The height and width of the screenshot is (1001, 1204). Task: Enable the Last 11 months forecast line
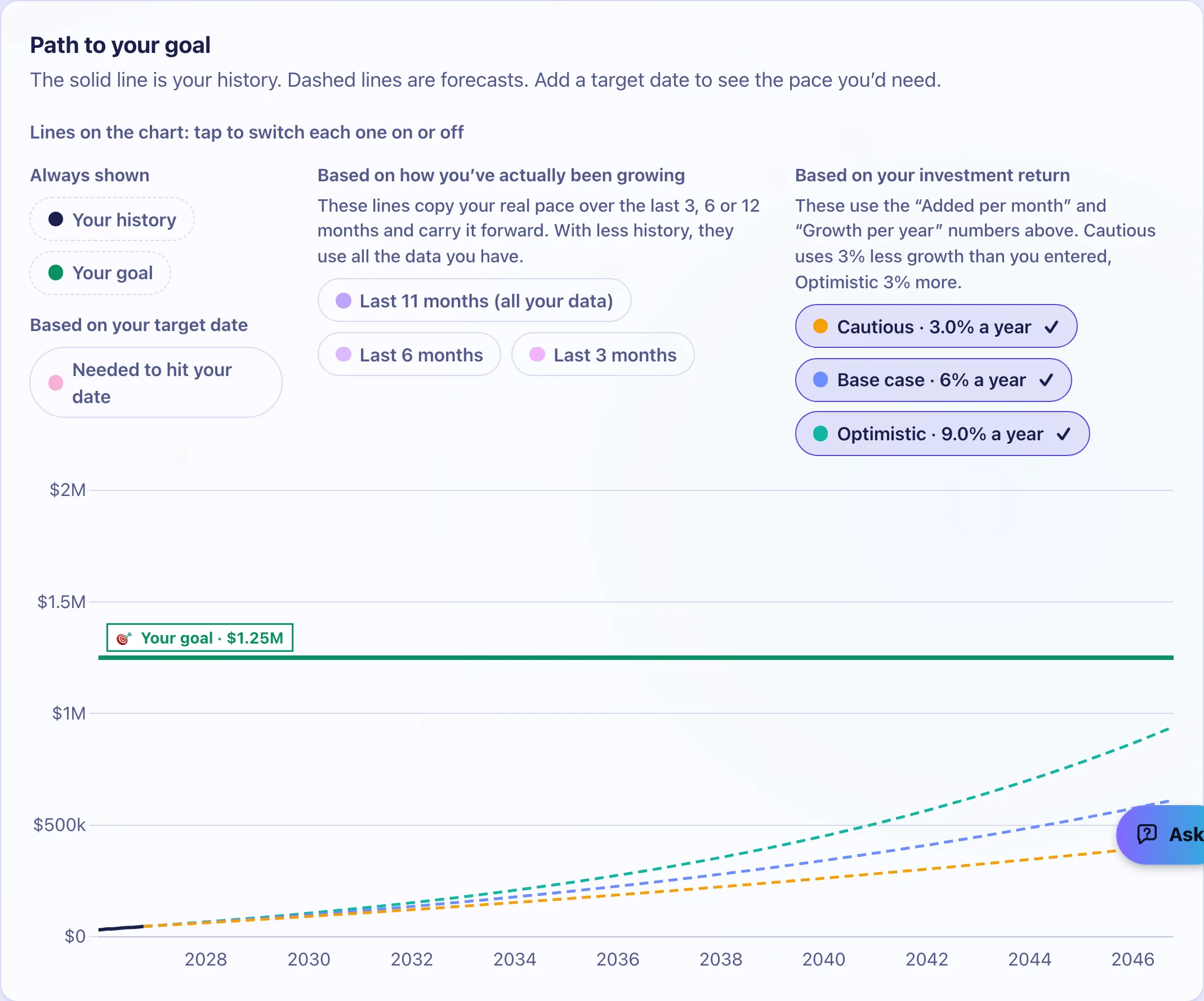click(474, 301)
